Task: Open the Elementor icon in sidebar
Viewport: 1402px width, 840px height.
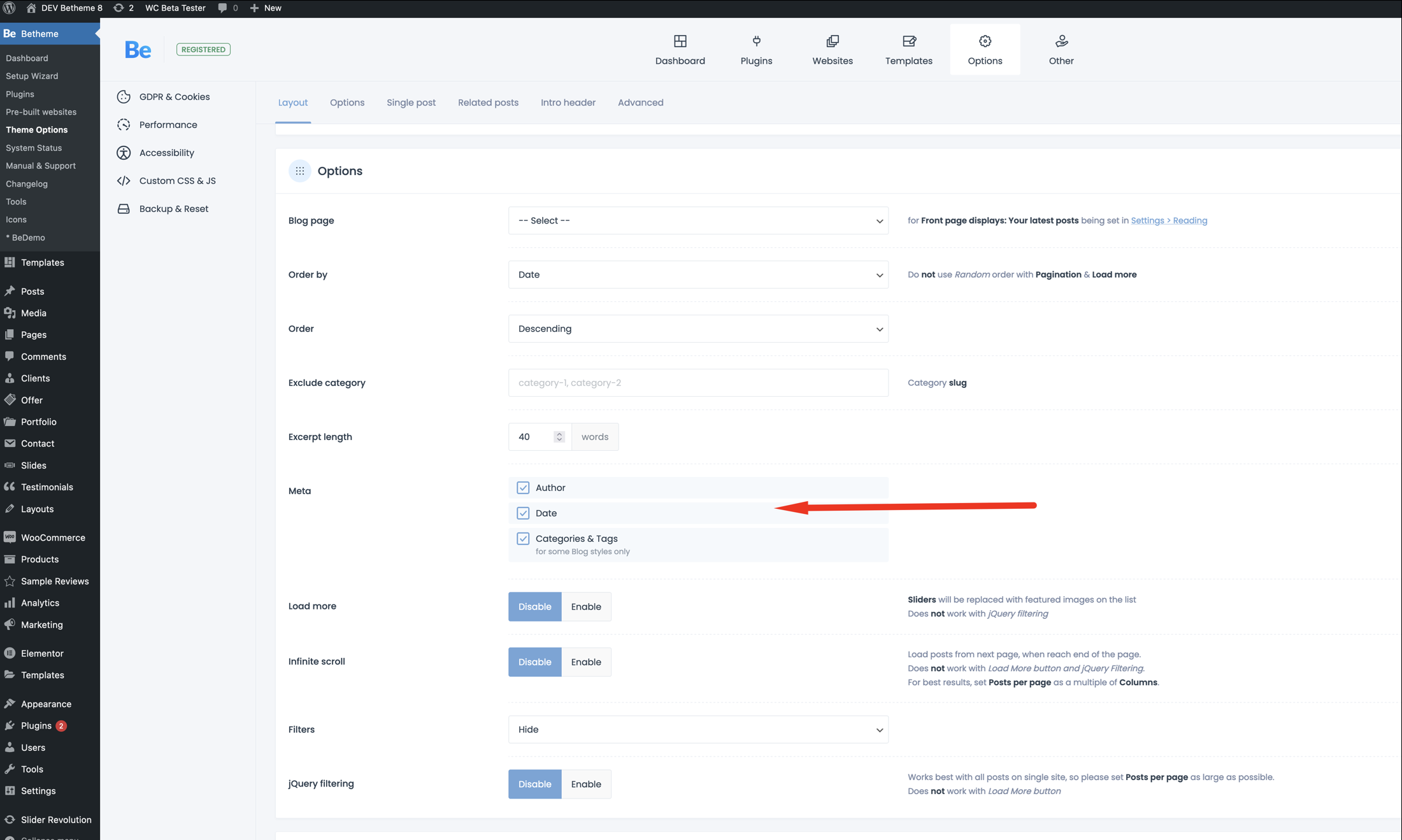Action: tap(10, 653)
